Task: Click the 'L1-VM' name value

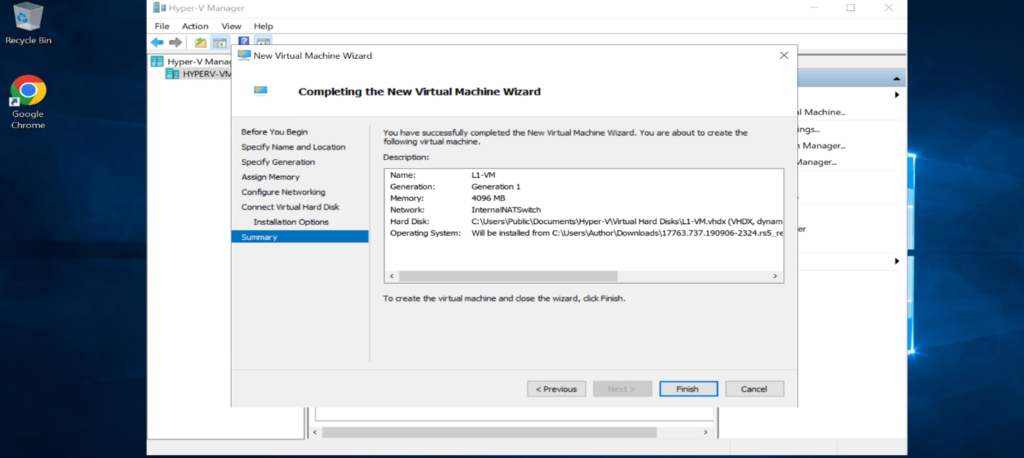Action: coord(483,175)
